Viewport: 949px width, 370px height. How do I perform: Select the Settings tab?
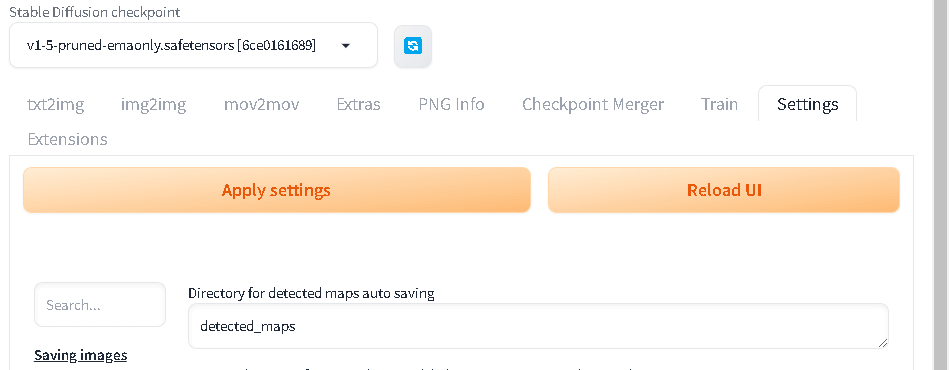807,104
